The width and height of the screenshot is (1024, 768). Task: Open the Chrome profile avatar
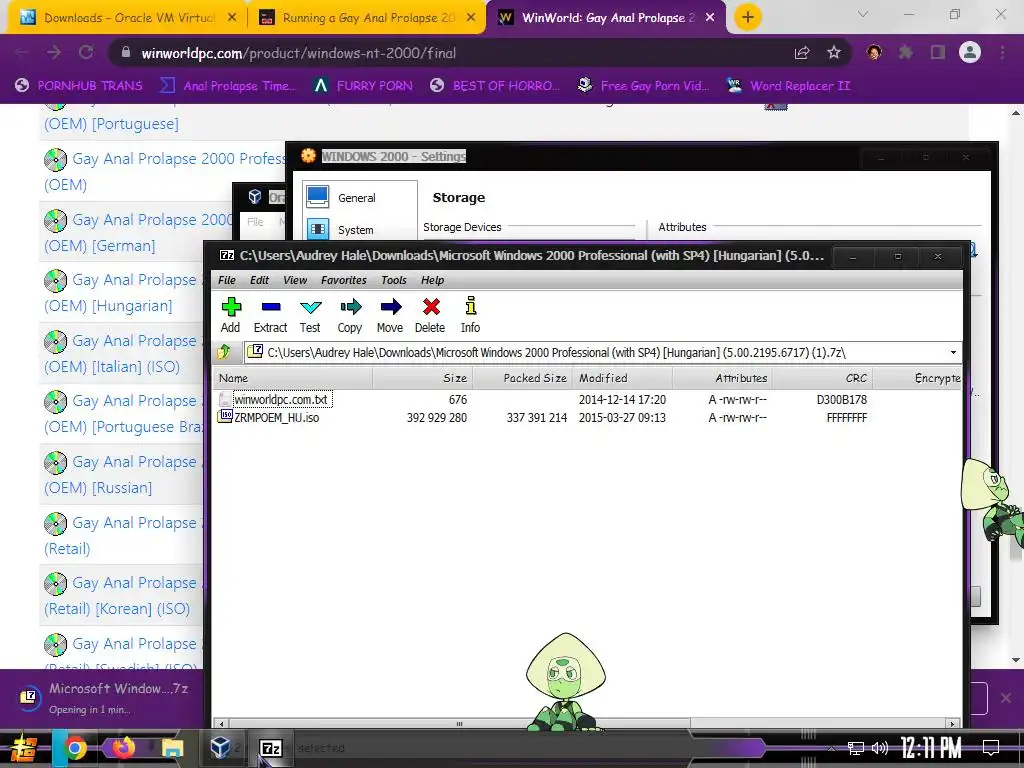pyautogui.click(x=970, y=52)
